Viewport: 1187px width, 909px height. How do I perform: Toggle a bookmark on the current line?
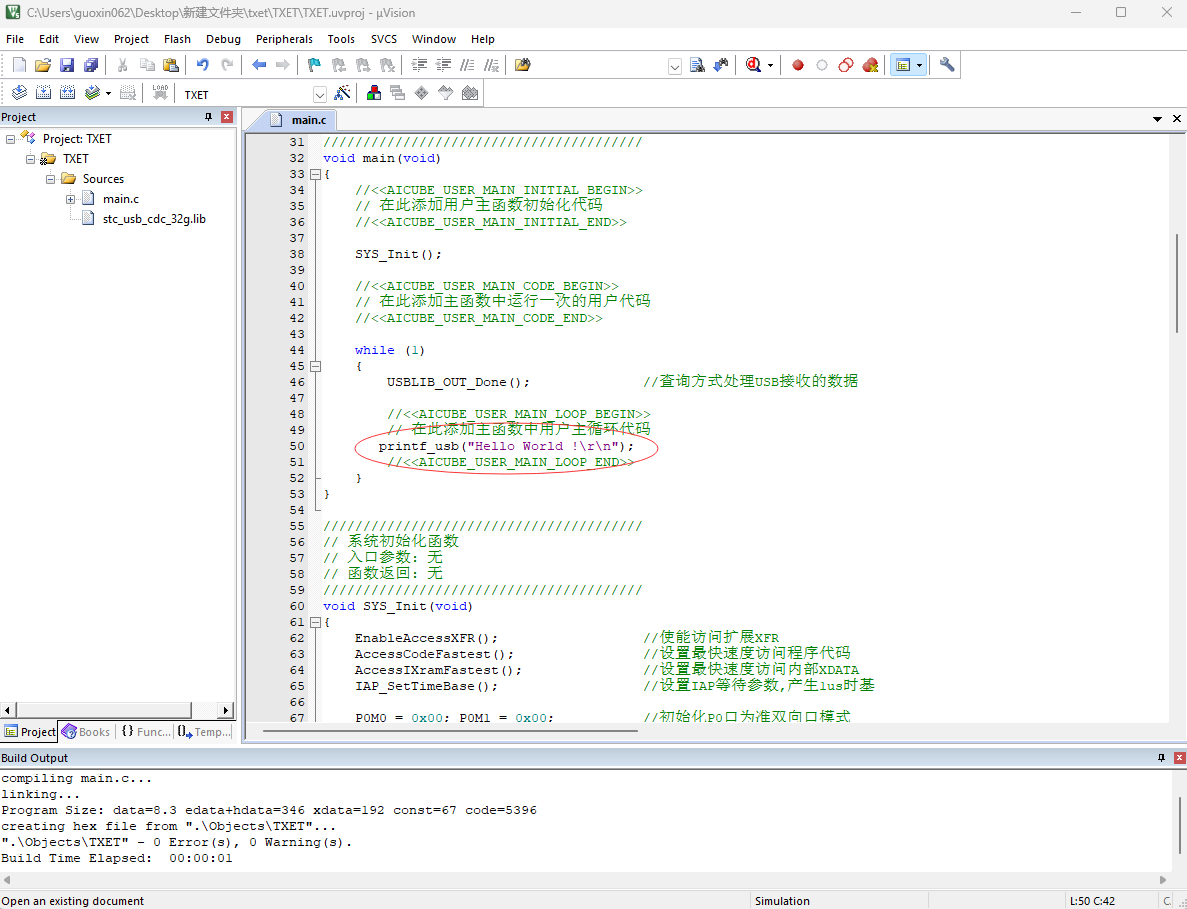click(x=314, y=65)
